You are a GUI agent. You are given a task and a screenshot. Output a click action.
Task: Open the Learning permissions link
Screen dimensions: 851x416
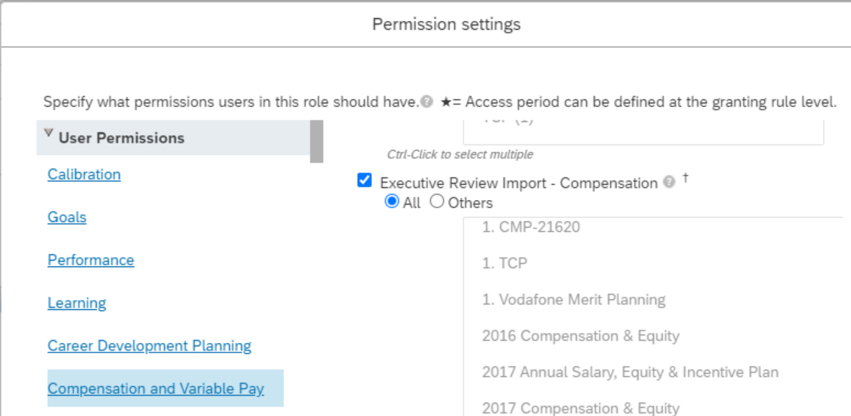(77, 303)
